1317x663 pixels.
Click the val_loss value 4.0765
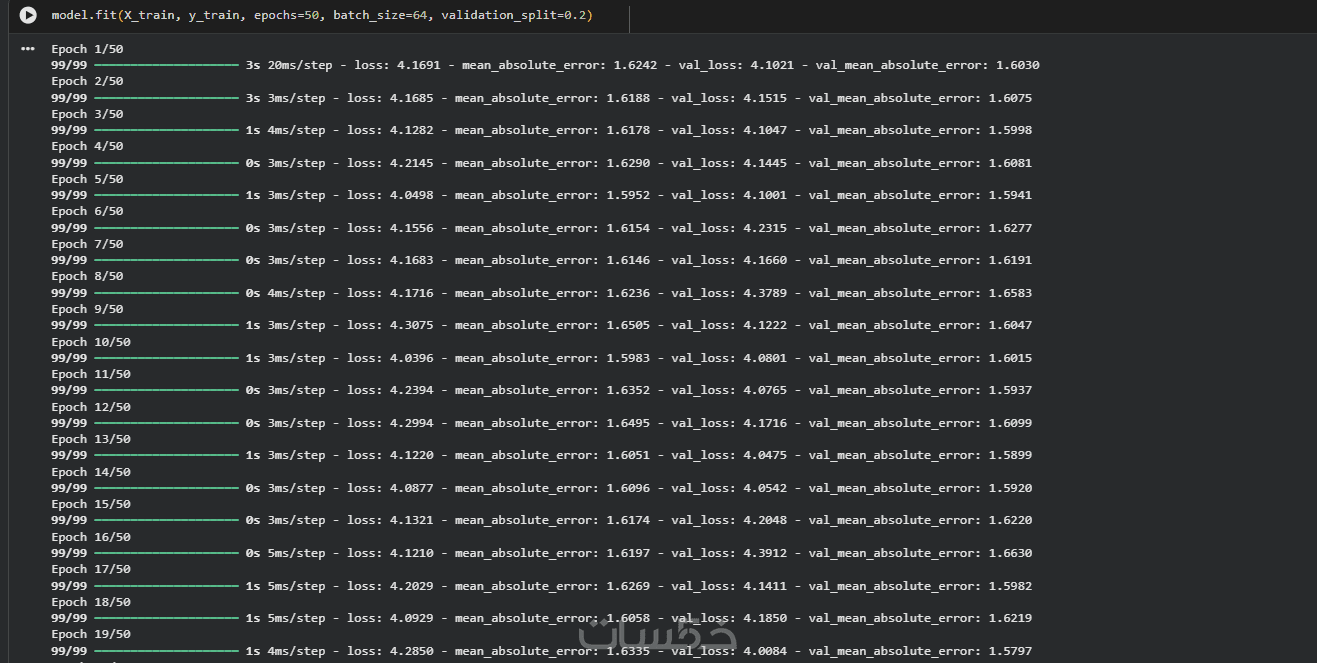coord(765,390)
